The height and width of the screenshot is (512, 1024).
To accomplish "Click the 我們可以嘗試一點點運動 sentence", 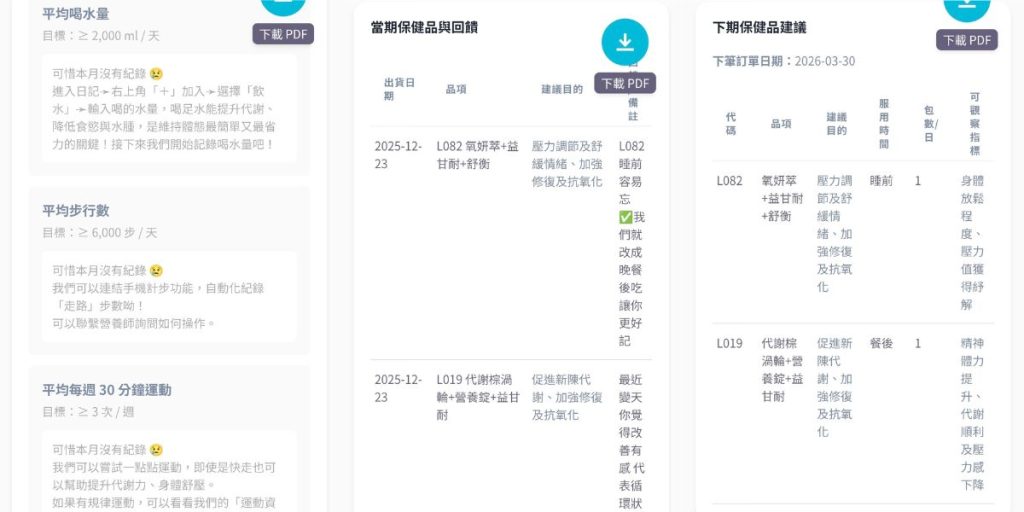I will 164,476.
